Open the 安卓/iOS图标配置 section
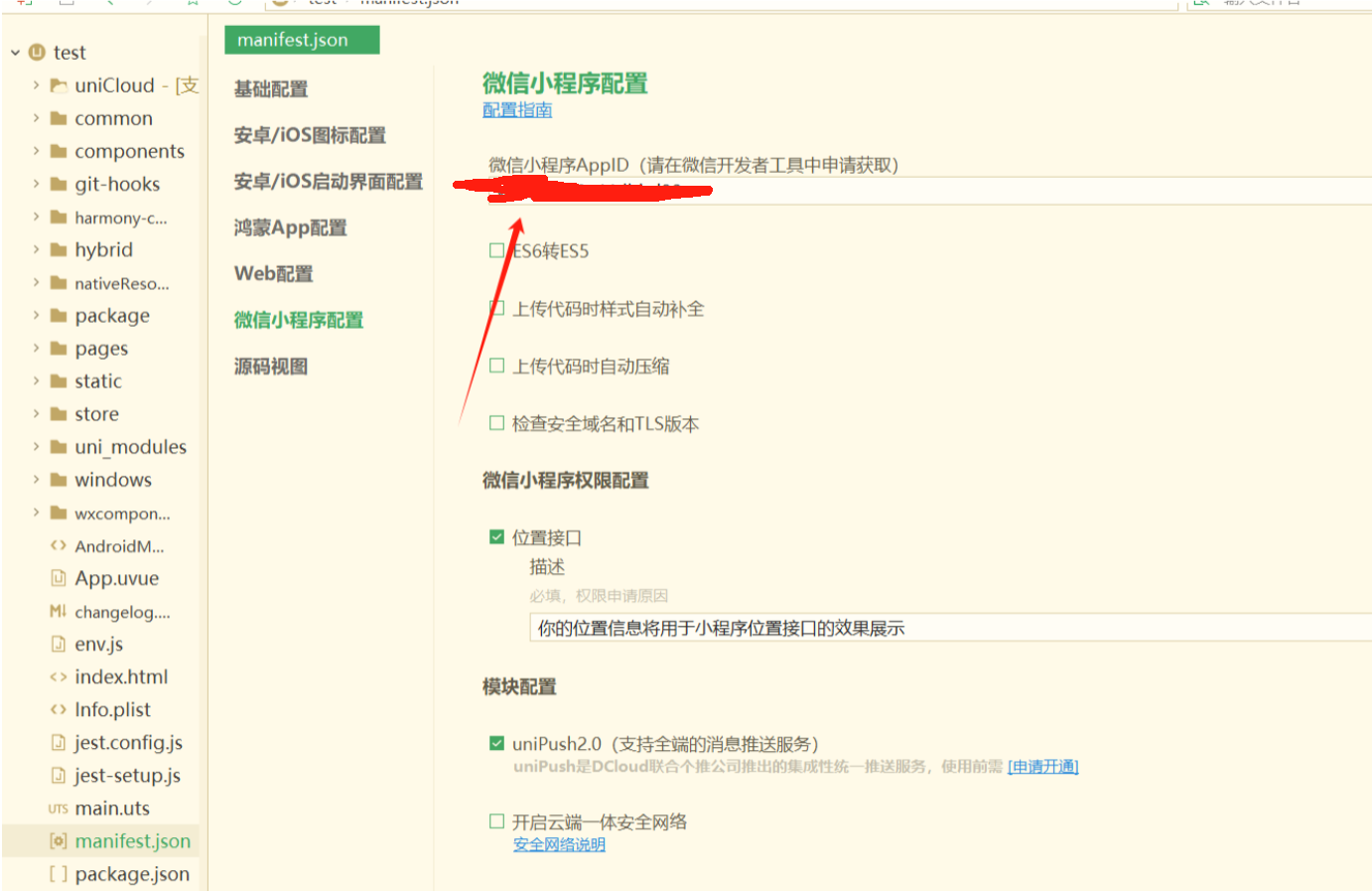1372x891 pixels. [x=310, y=135]
